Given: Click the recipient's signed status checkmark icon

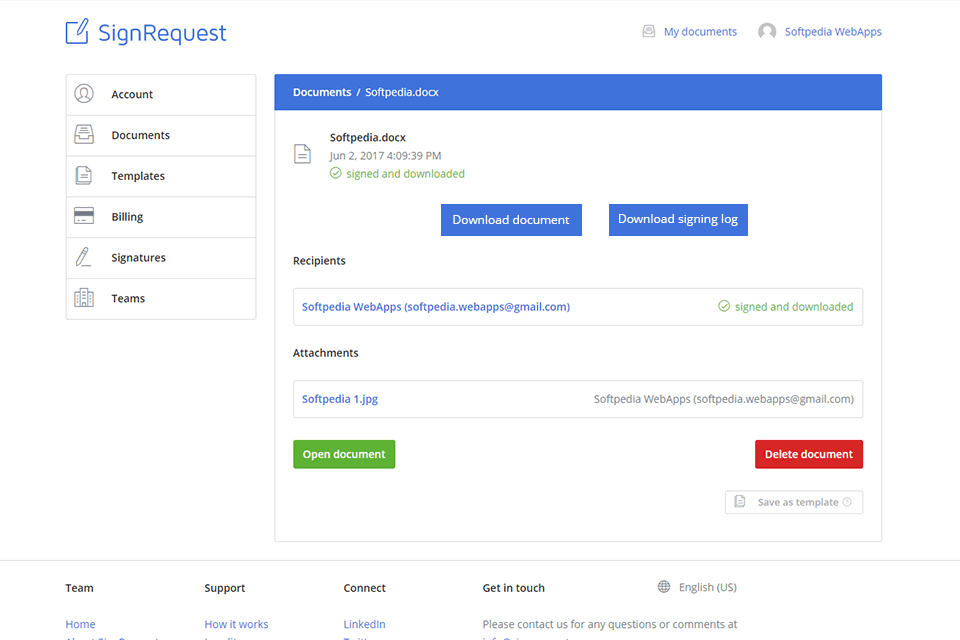Looking at the screenshot, I should click(x=724, y=306).
